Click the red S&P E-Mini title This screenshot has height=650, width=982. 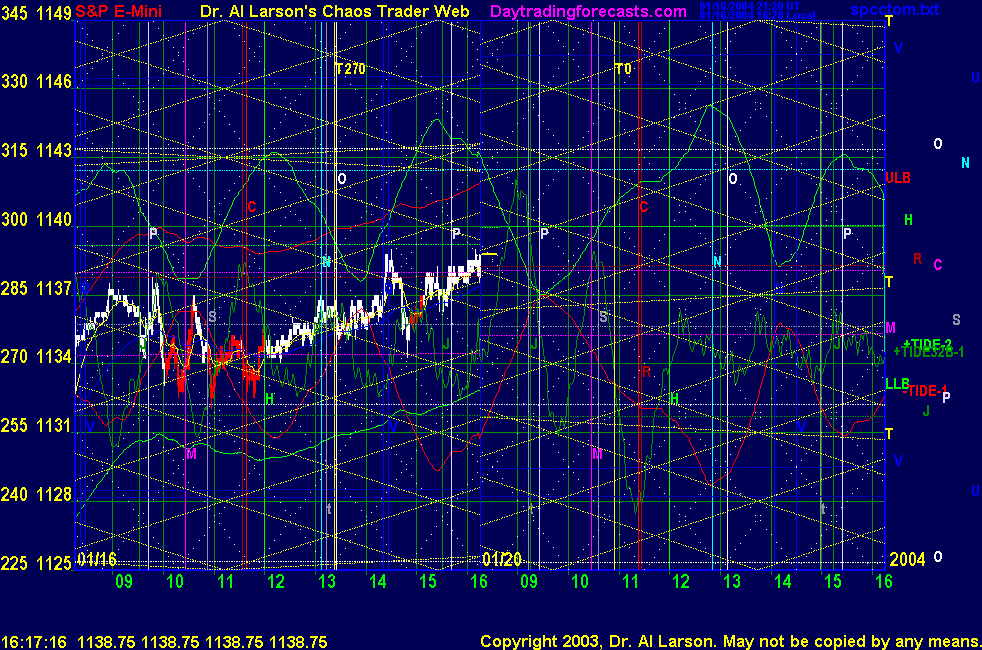pos(118,11)
